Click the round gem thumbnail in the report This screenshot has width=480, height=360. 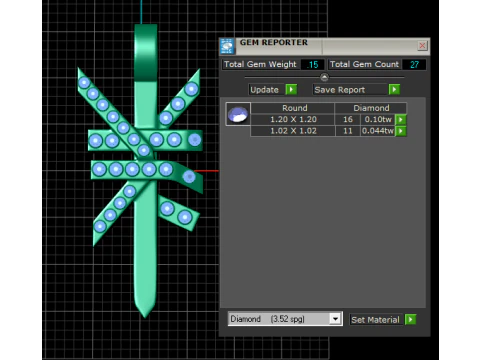[238, 114]
